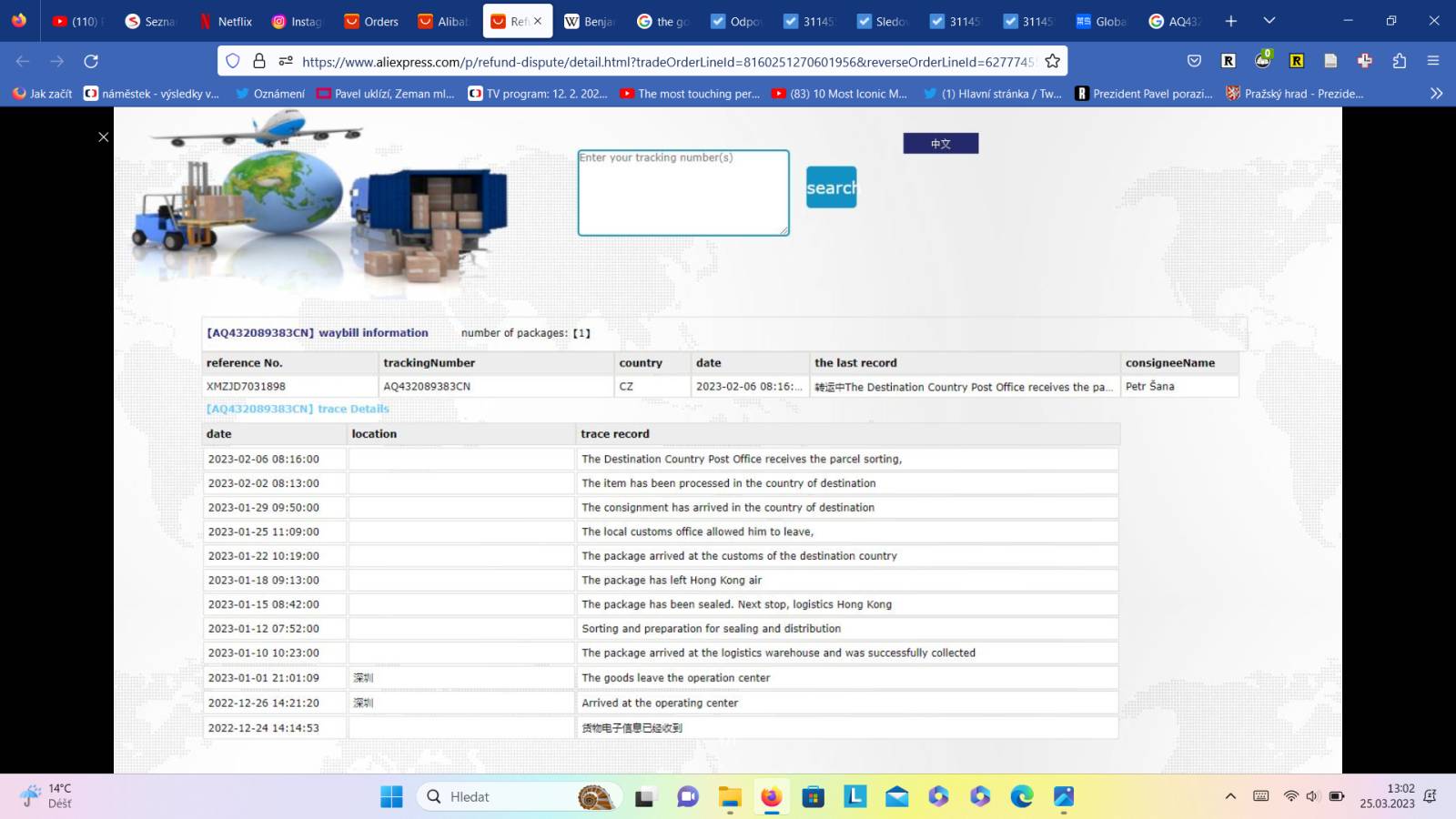Open the volume control in tray
The width and height of the screenshot is (1456, 819).
(1312, 796)
